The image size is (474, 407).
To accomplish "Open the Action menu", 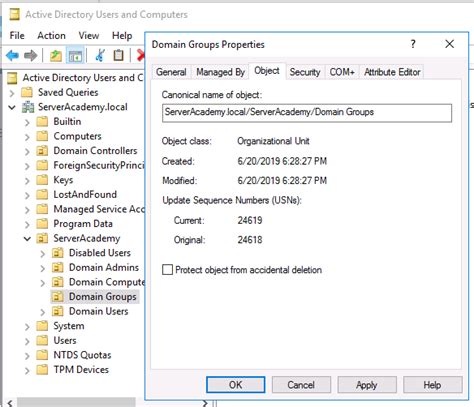I will click(x=51, y=35).
